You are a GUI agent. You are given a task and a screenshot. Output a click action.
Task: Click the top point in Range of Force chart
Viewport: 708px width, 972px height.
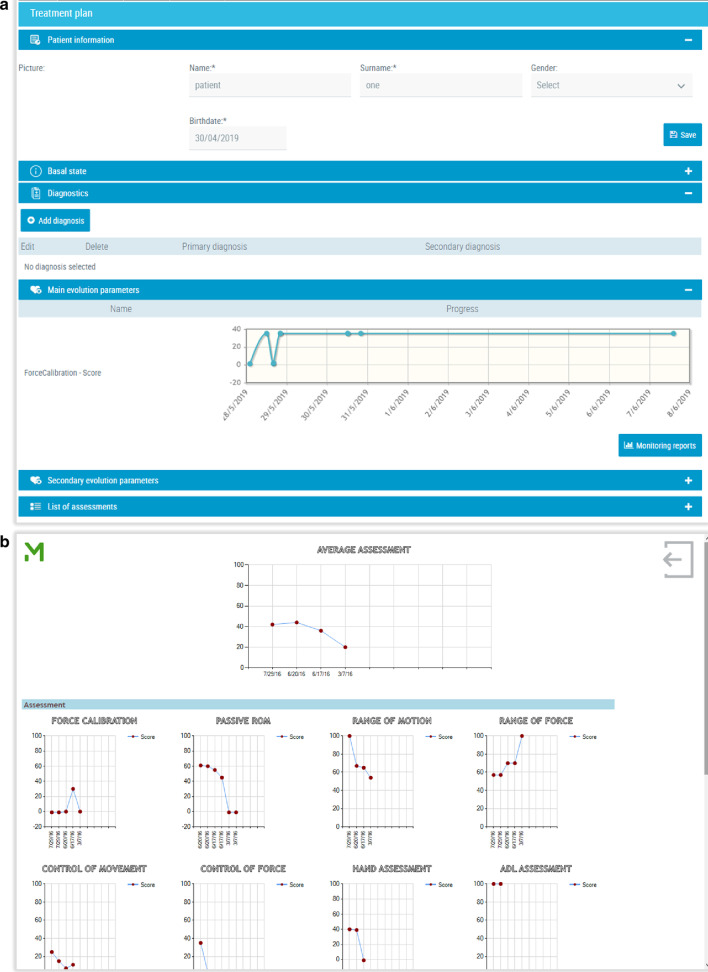(x=522, y=736)
